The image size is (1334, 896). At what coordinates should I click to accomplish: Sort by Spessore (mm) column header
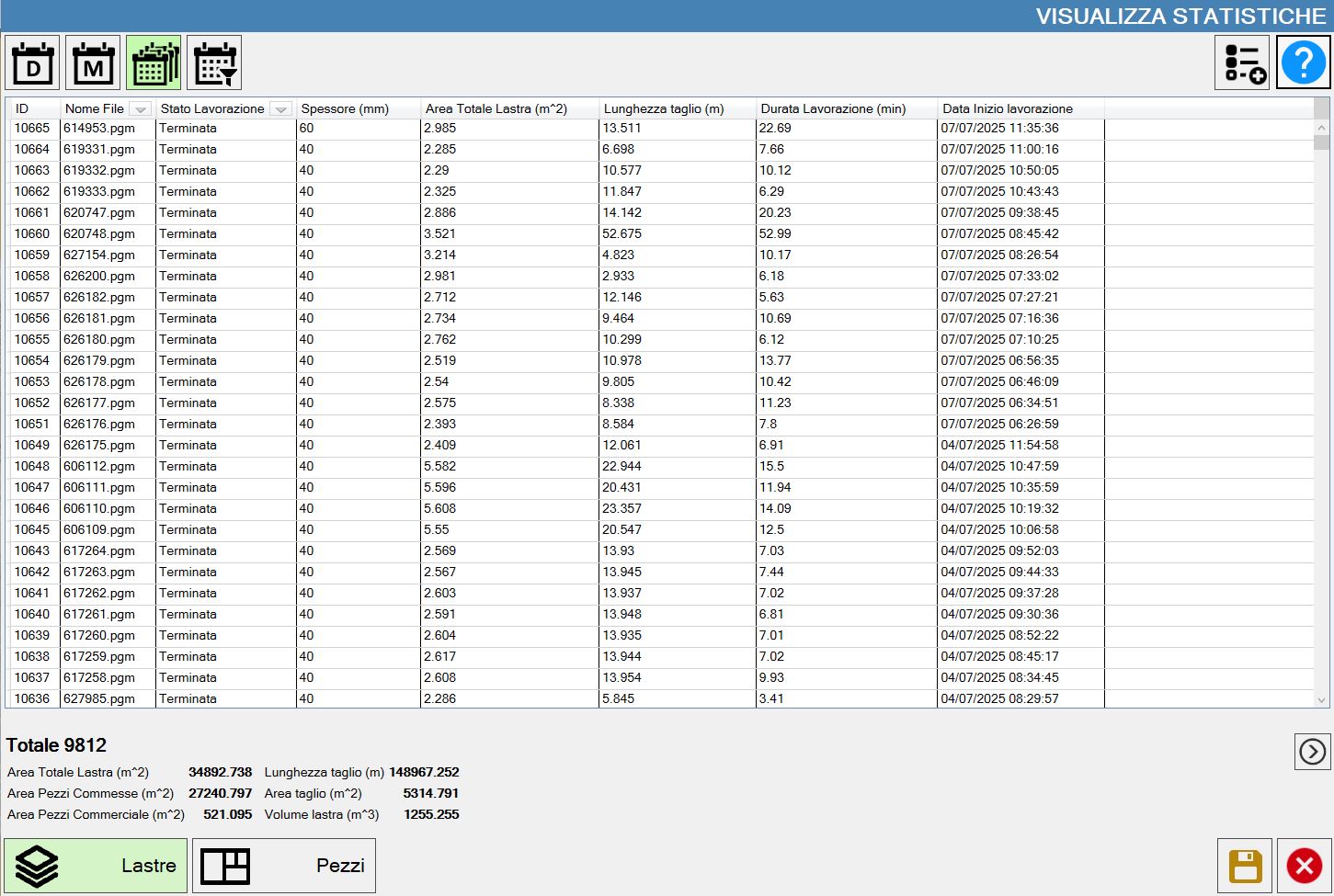point(359,108)
